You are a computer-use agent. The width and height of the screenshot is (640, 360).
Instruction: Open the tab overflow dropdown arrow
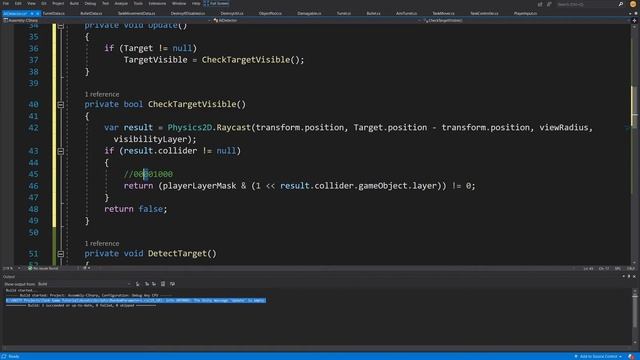(630, 13)
